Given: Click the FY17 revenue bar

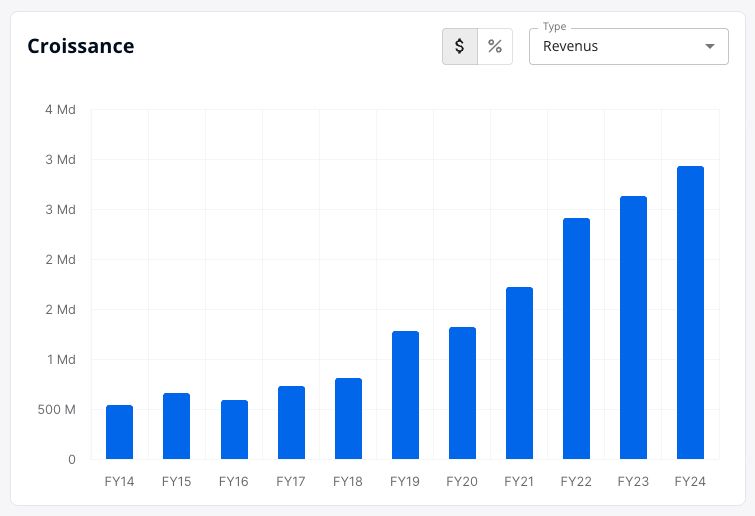Looking at the screenshot, I should (x=291, y=422).
